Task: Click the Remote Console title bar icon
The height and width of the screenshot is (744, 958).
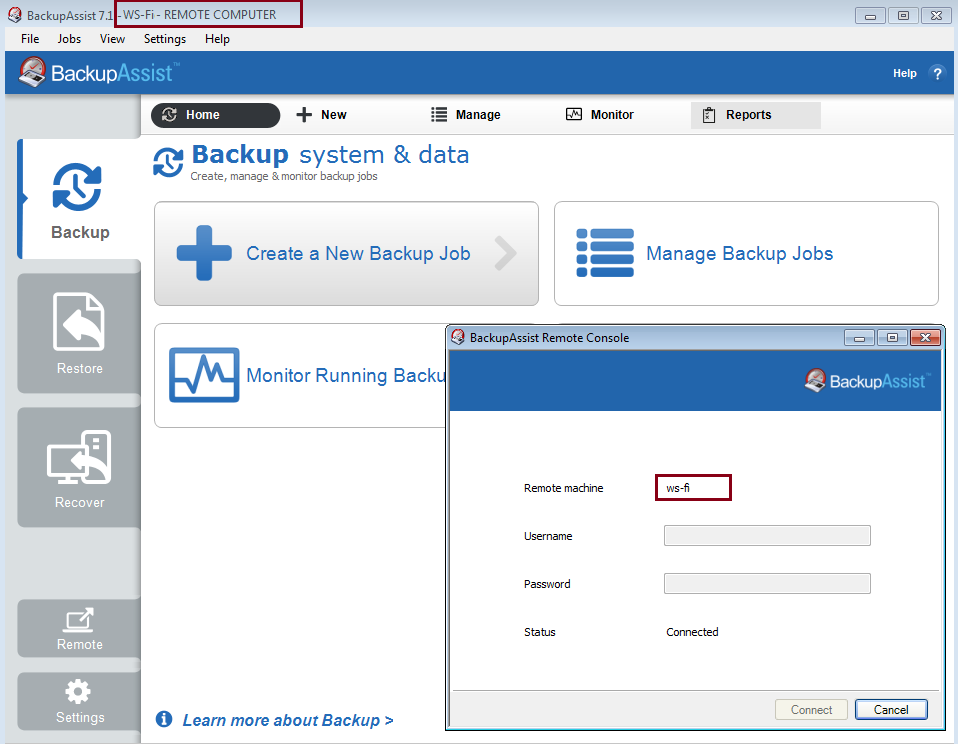Action: pos(458,337)
